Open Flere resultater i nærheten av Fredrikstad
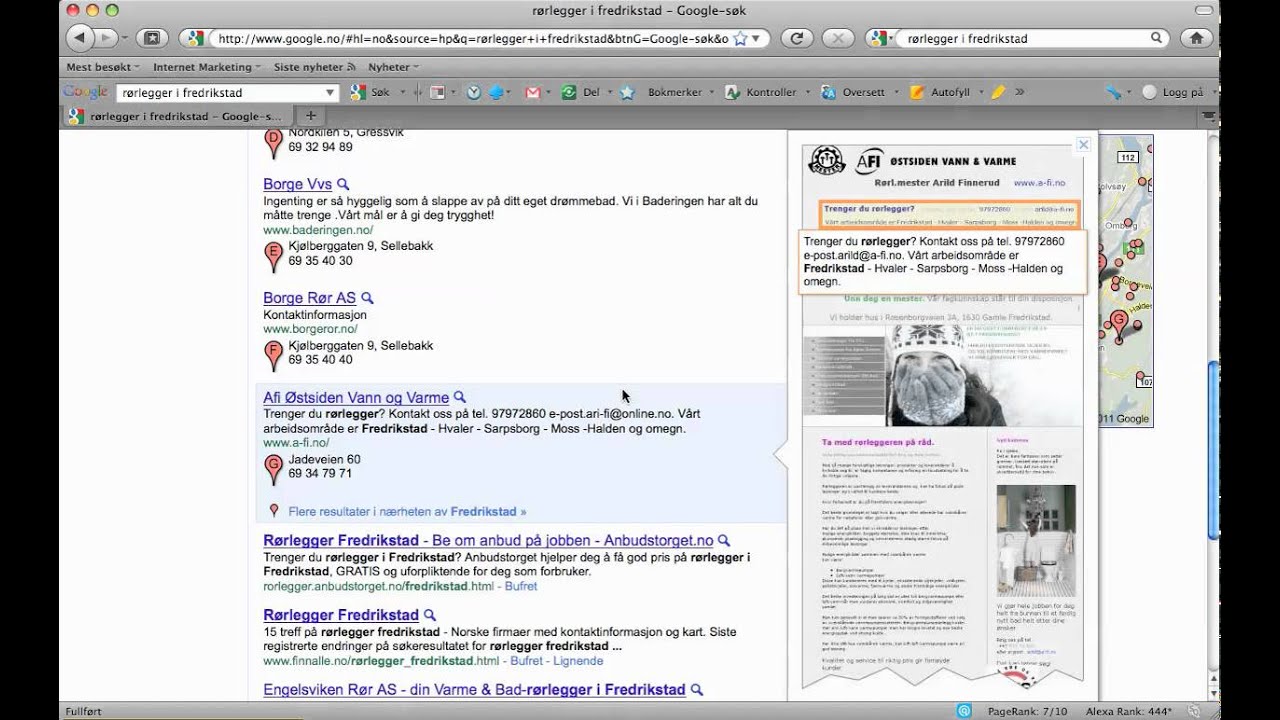 pyautogui.click(x=407, y=511)
